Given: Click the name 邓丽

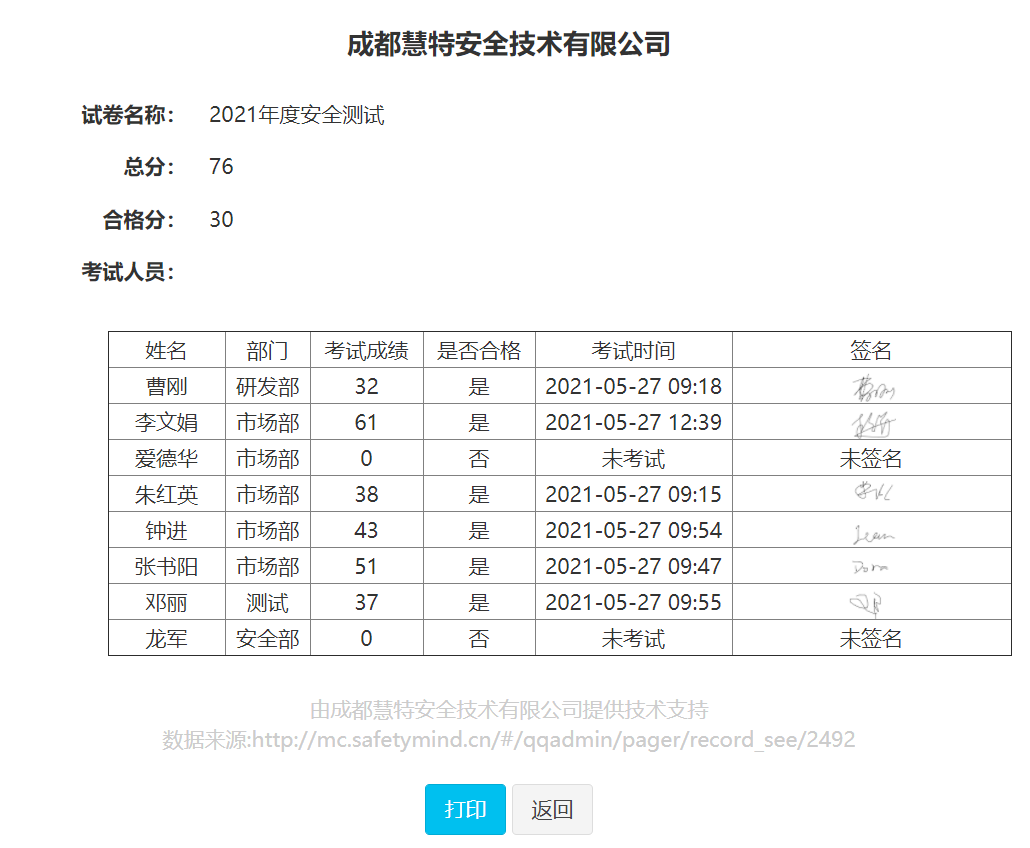Looking at the screenshot, I should 166,602.
